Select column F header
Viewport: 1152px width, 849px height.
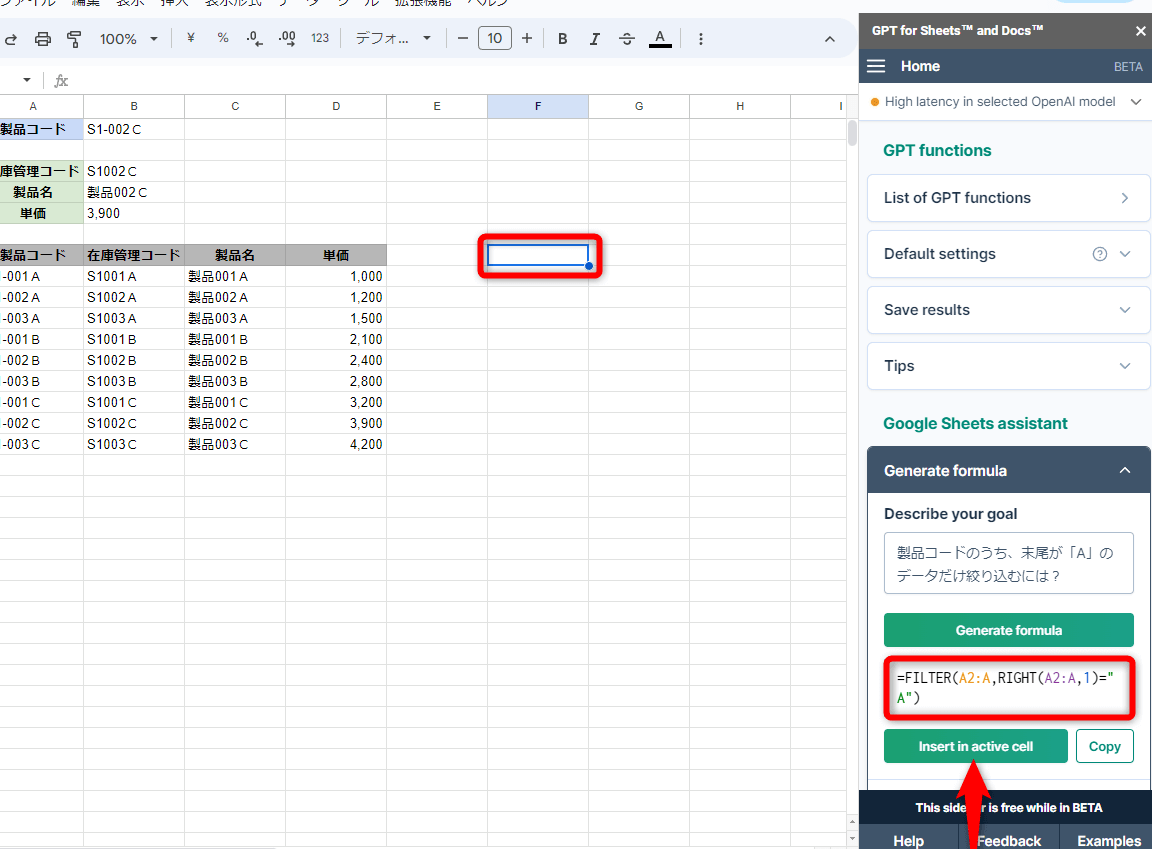(x=538, y=106)
